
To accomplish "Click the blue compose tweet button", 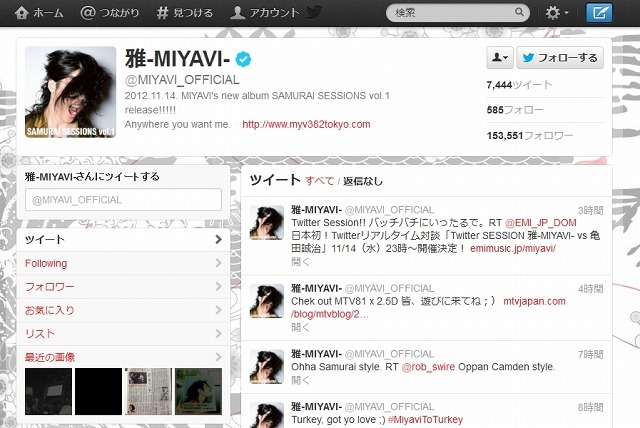I will click(x=599, y=13).
